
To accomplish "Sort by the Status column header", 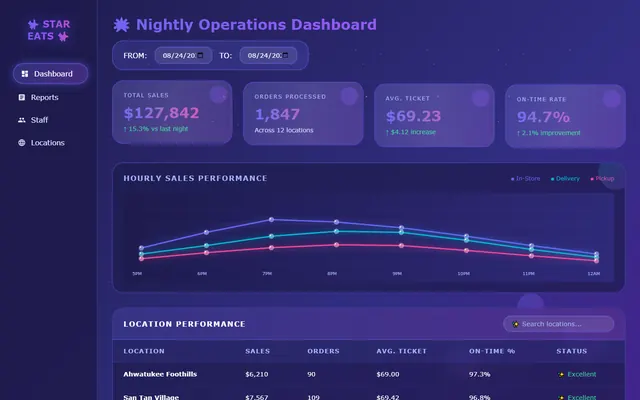I will tap(572, 351).
